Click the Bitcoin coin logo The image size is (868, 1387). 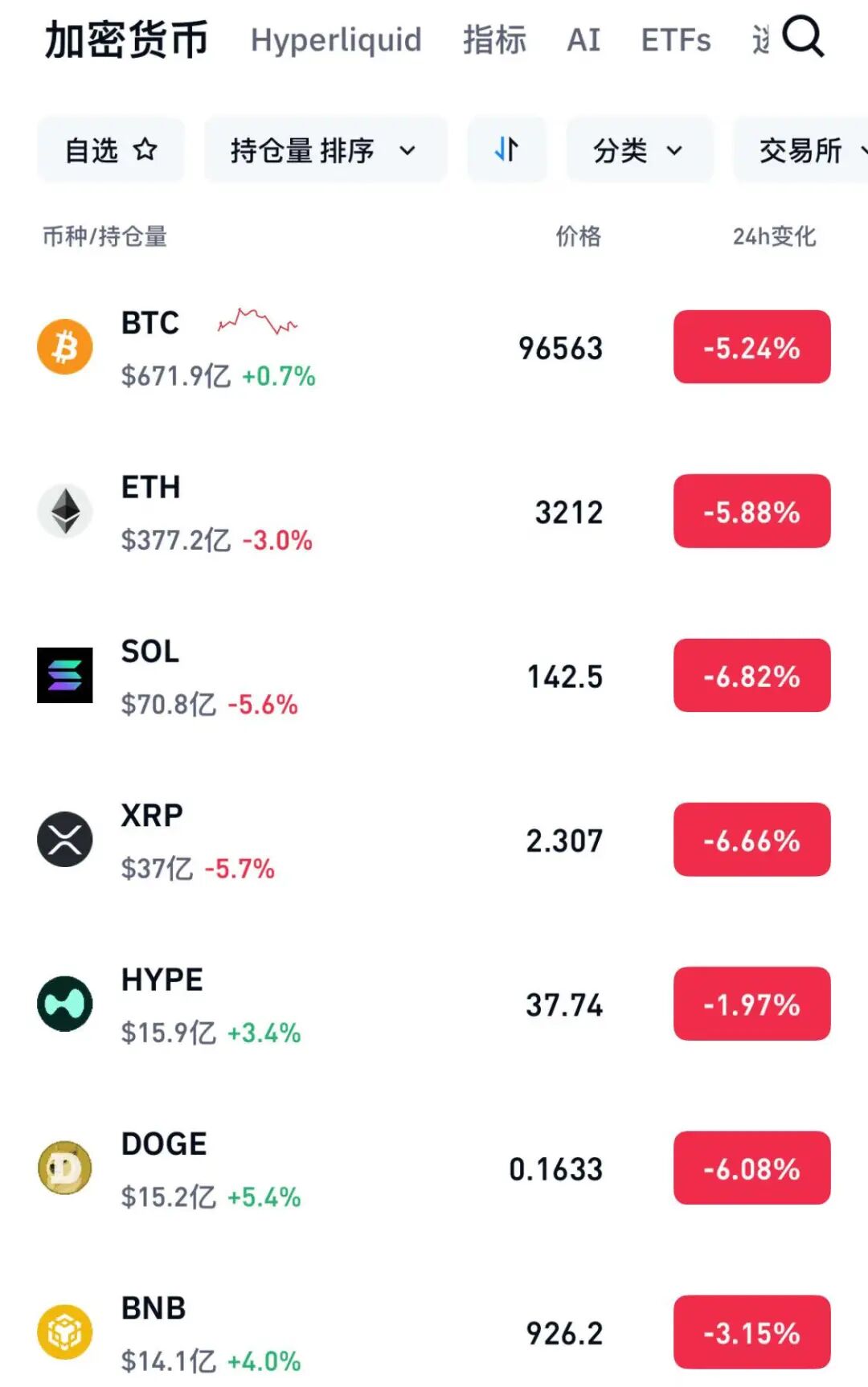[65, 347]
